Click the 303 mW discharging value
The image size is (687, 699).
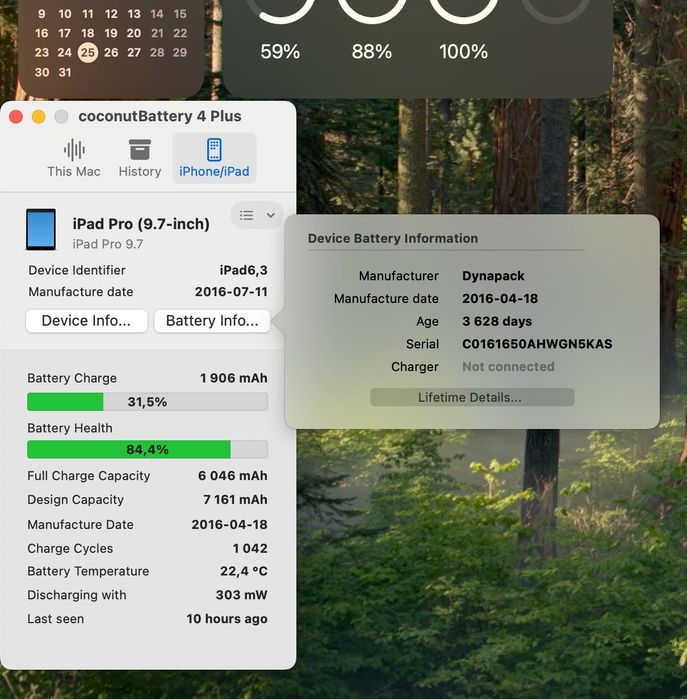(x=242, y=595)
